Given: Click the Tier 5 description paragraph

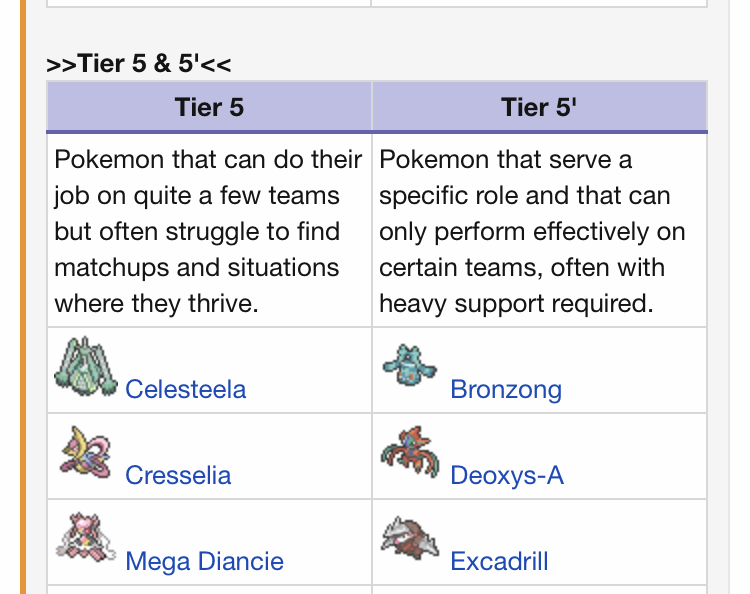Looking at the screenshot, I should click(x=208, y=231).
